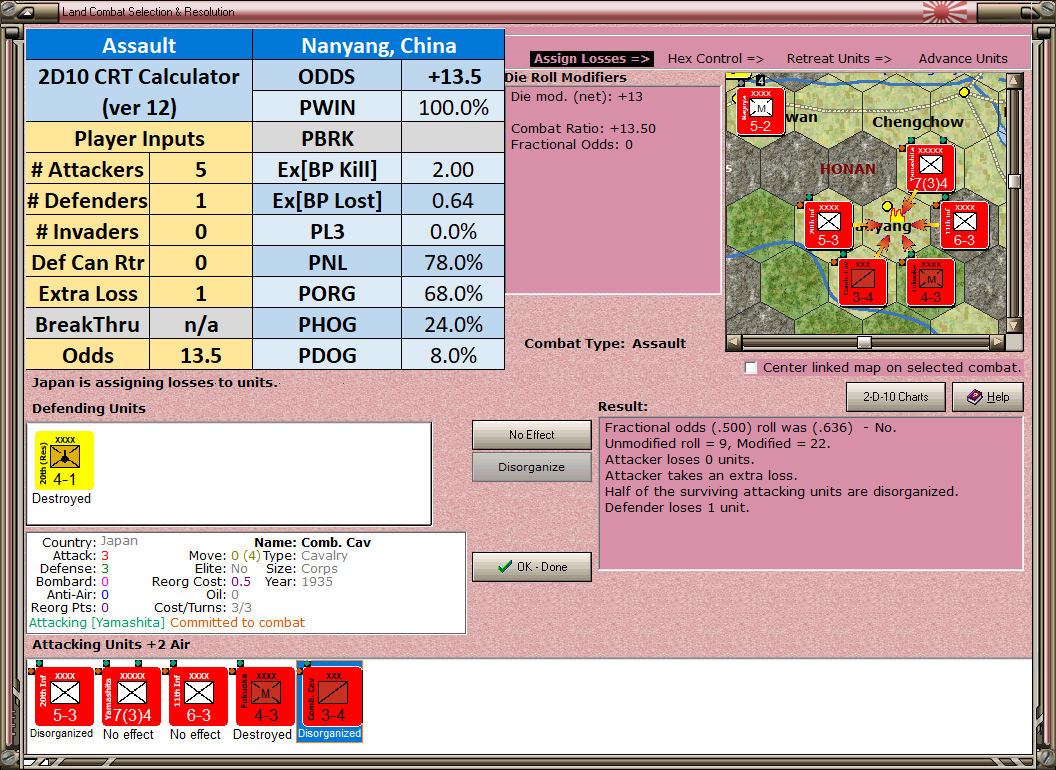
Task: Click the Fukuoka 4-3 map counter
Action: (930, 282)
